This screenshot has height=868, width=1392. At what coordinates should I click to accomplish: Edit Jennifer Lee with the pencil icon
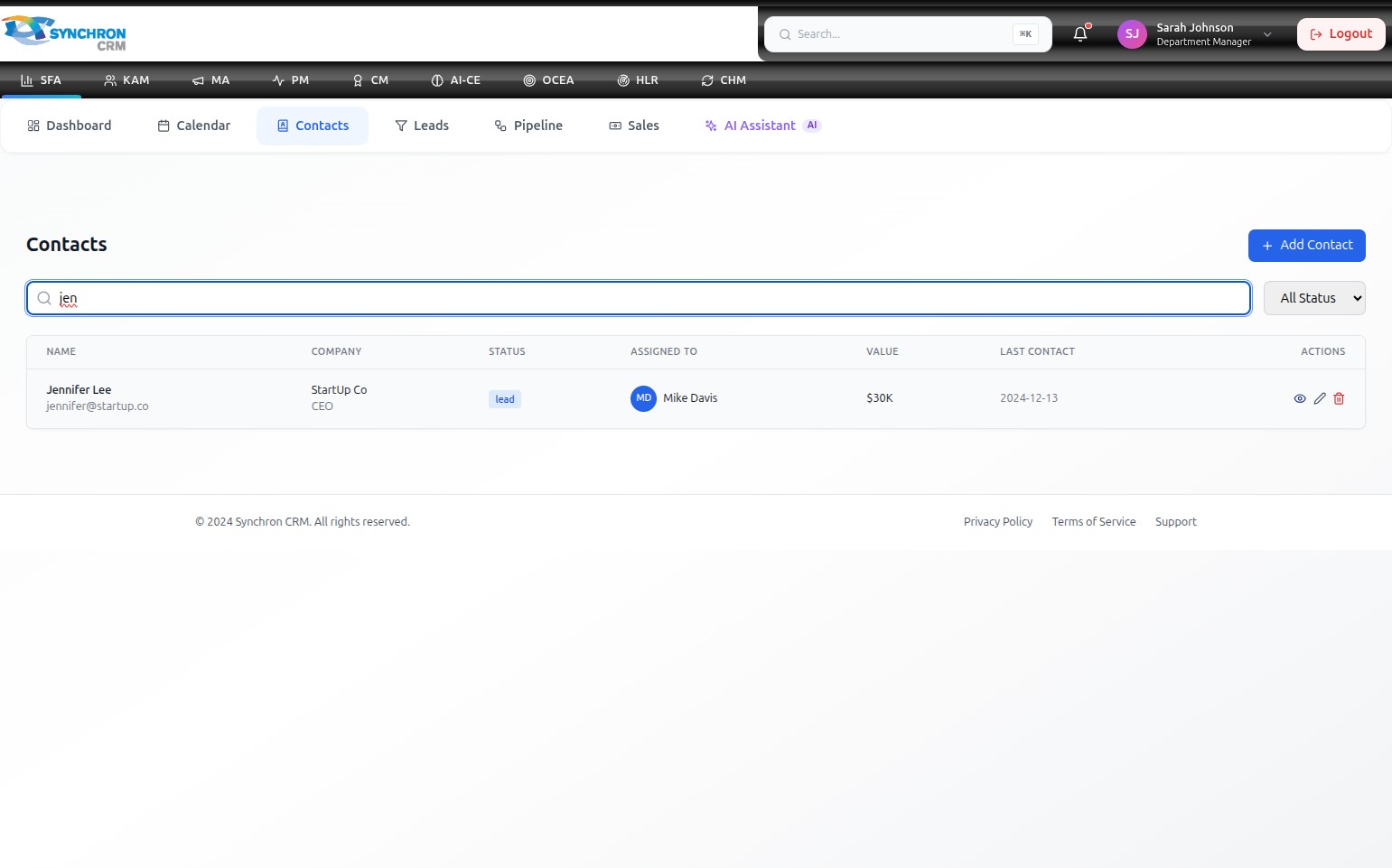pyautogui.click(x=1320, y=398)
